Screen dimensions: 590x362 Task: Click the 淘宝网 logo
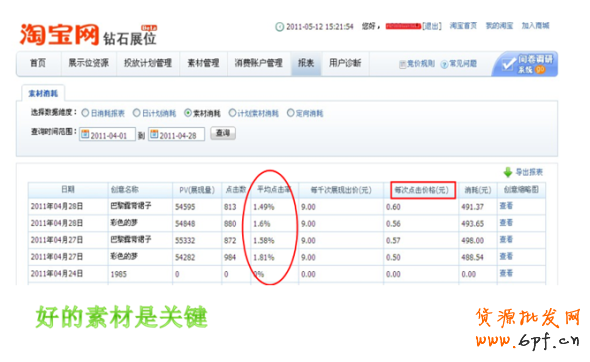pos(59,35)
